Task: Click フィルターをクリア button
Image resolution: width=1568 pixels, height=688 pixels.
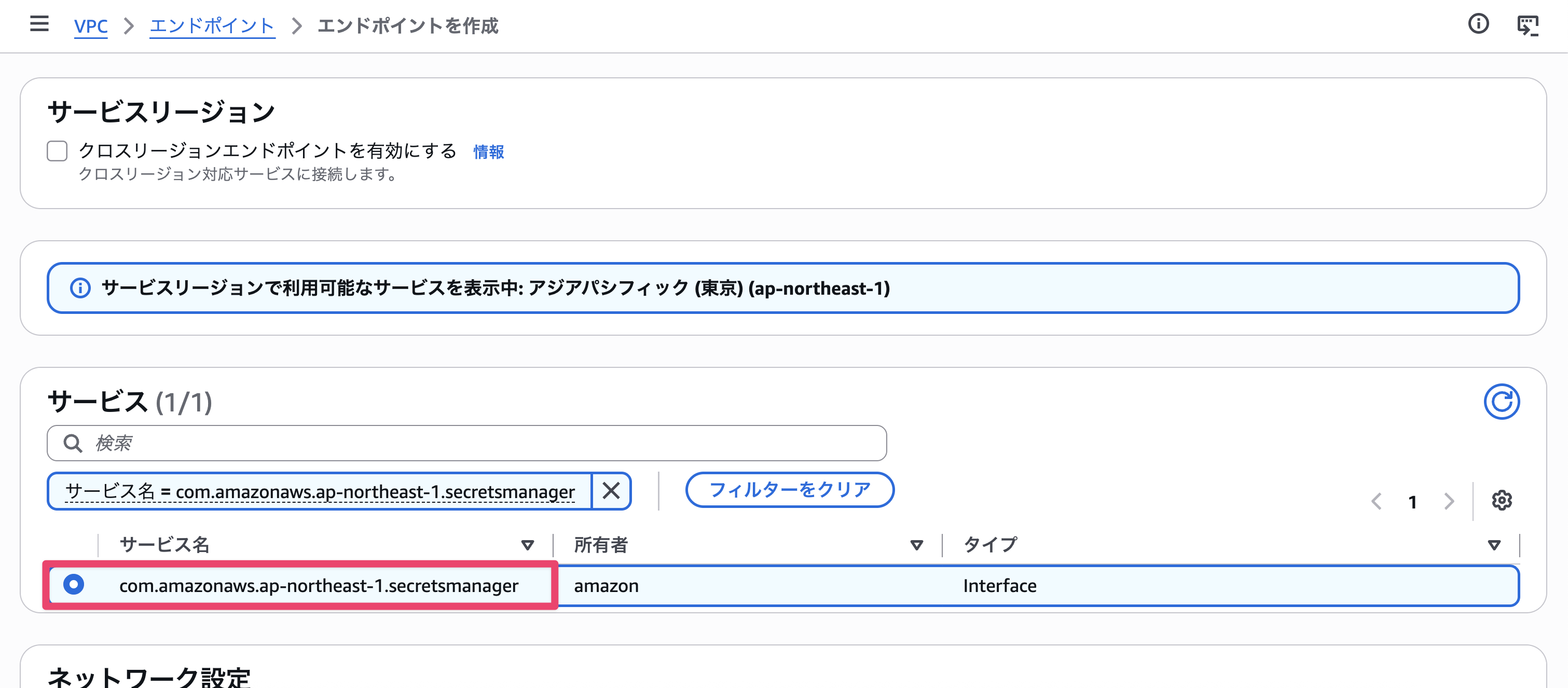Action: click(x=790, y=490)
